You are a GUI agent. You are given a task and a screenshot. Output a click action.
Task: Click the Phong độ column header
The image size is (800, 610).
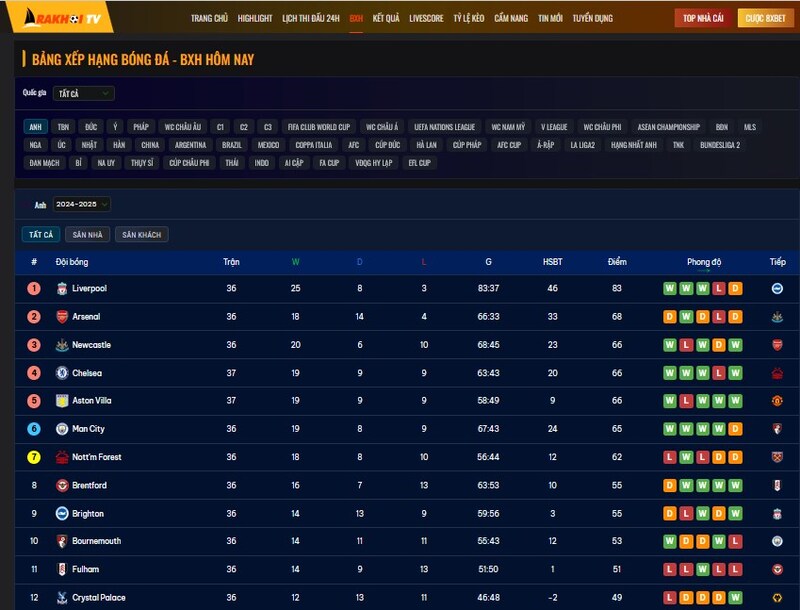point(704,262)
